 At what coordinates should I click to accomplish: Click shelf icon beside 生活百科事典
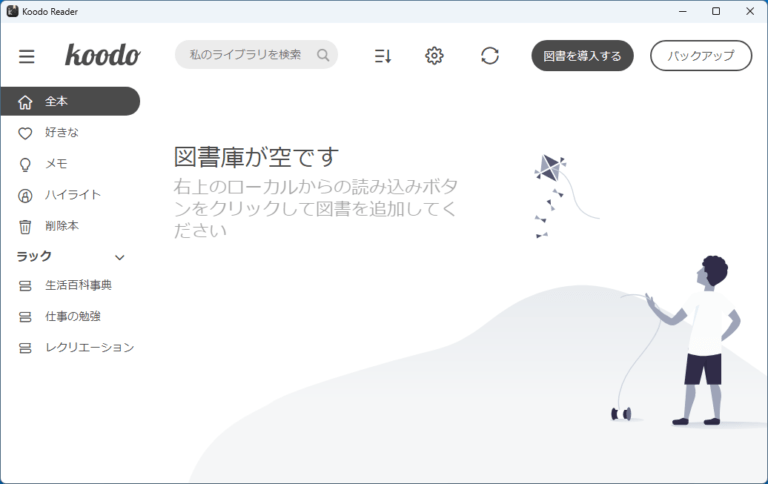(x=25, y=286)
